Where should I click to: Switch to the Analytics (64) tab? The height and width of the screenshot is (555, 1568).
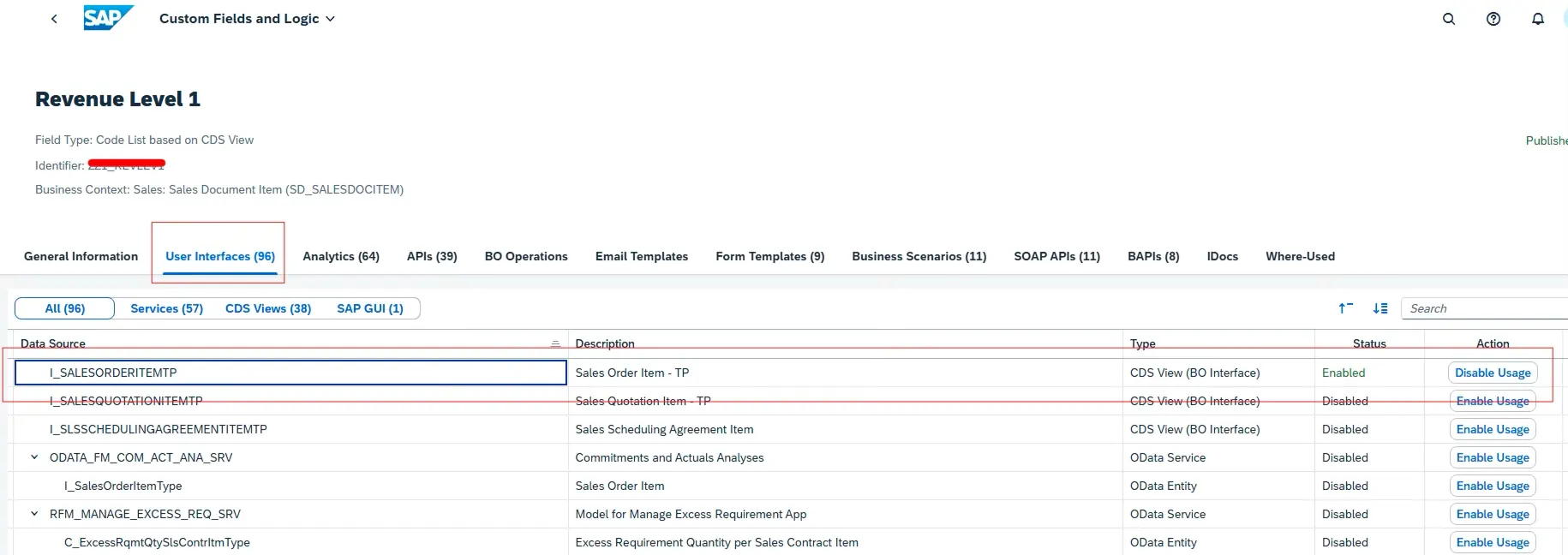tap(341, 256)
